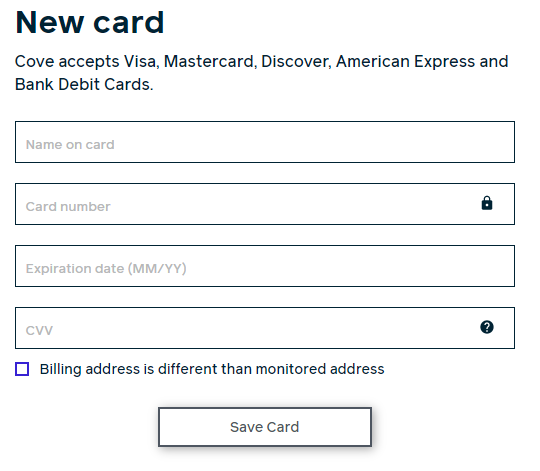Focus the Name on card field
This screenshot has width=540, height=471.
click(x=265, y=142)
